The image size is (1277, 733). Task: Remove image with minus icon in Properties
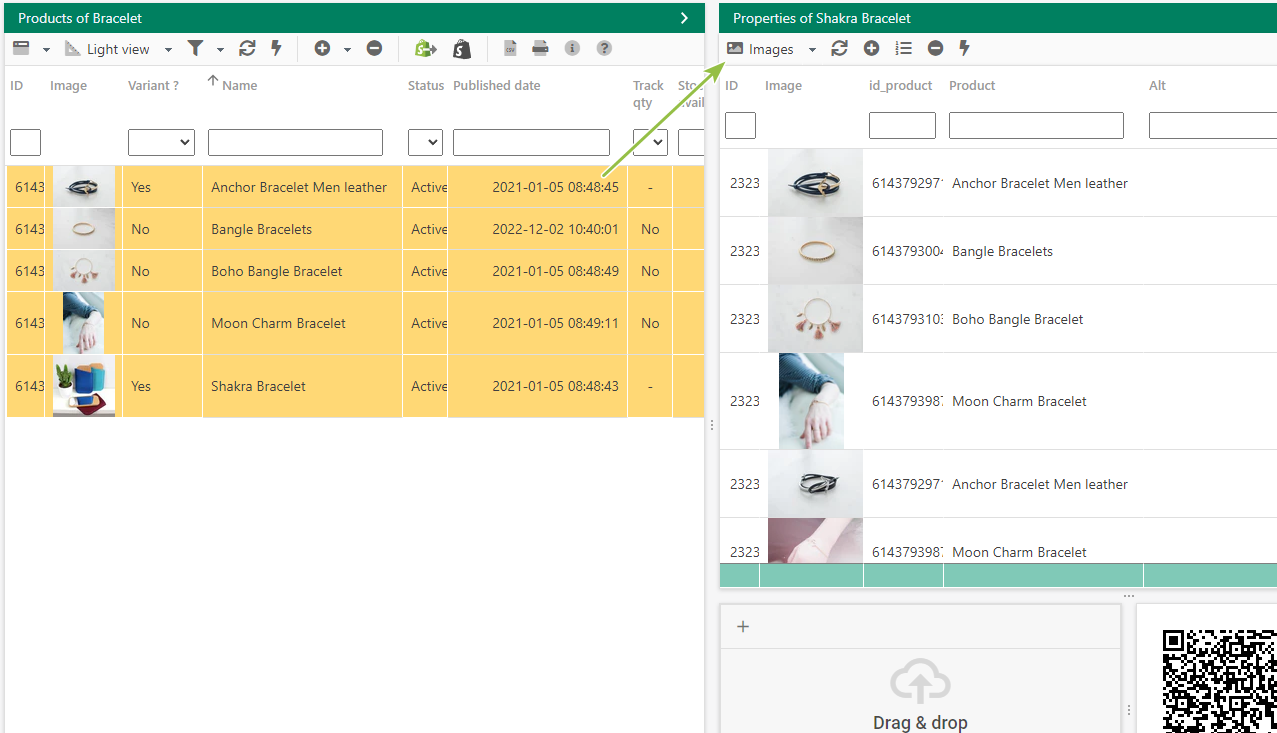935,48
